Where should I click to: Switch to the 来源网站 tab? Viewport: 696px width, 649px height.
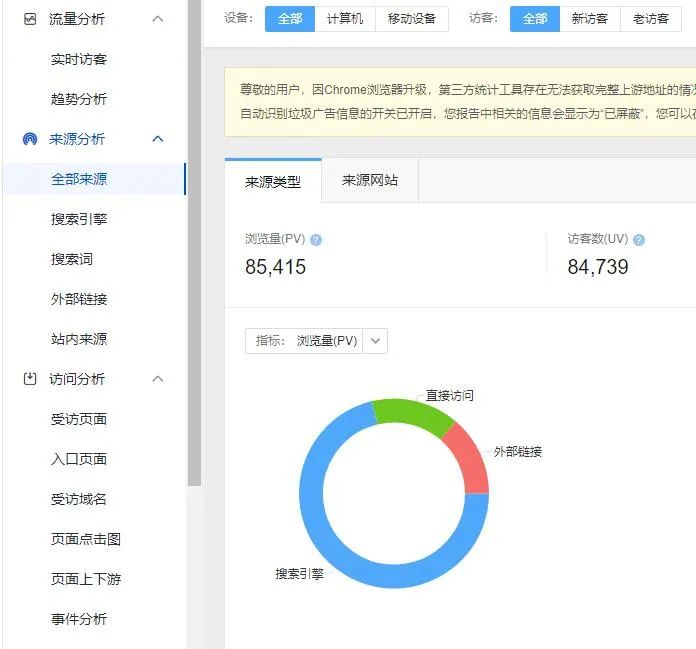coord(370,180)
